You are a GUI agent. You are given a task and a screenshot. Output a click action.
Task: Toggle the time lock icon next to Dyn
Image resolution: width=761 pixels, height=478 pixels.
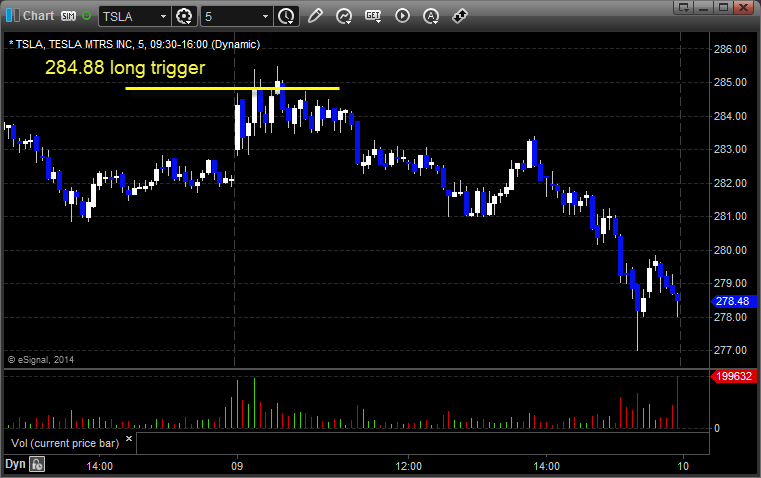coord(37,464)
